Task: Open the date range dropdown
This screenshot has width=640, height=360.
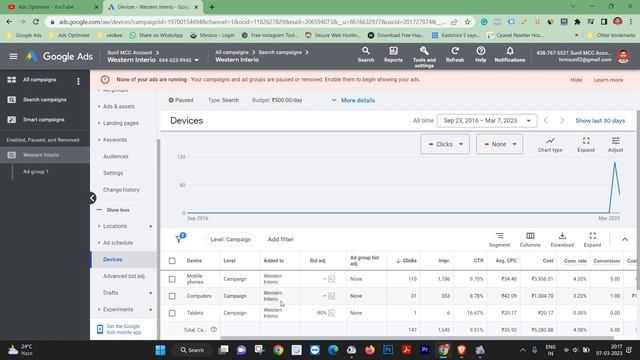Action: pos(487,121)
